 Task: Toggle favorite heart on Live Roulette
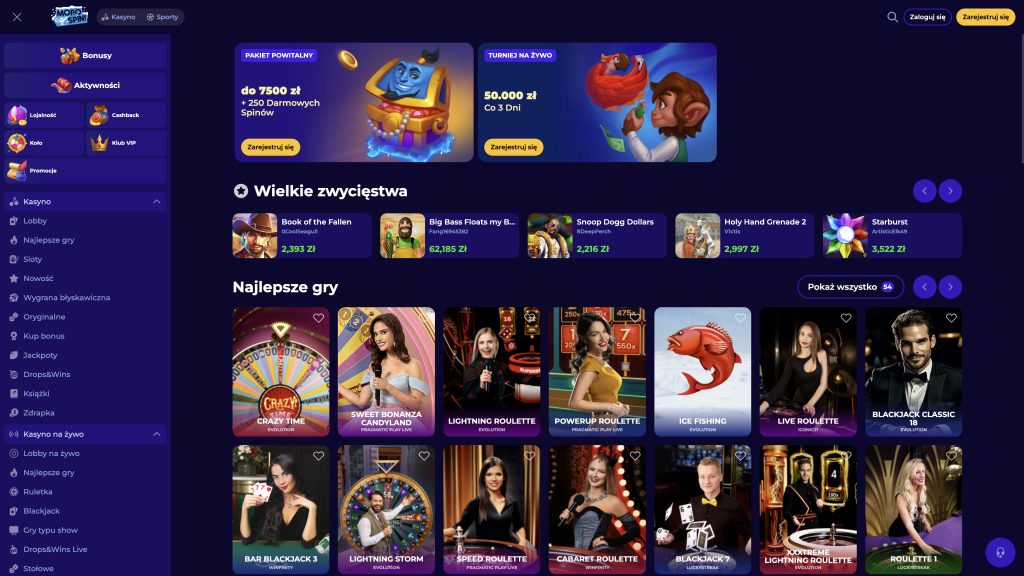point(846,318)
